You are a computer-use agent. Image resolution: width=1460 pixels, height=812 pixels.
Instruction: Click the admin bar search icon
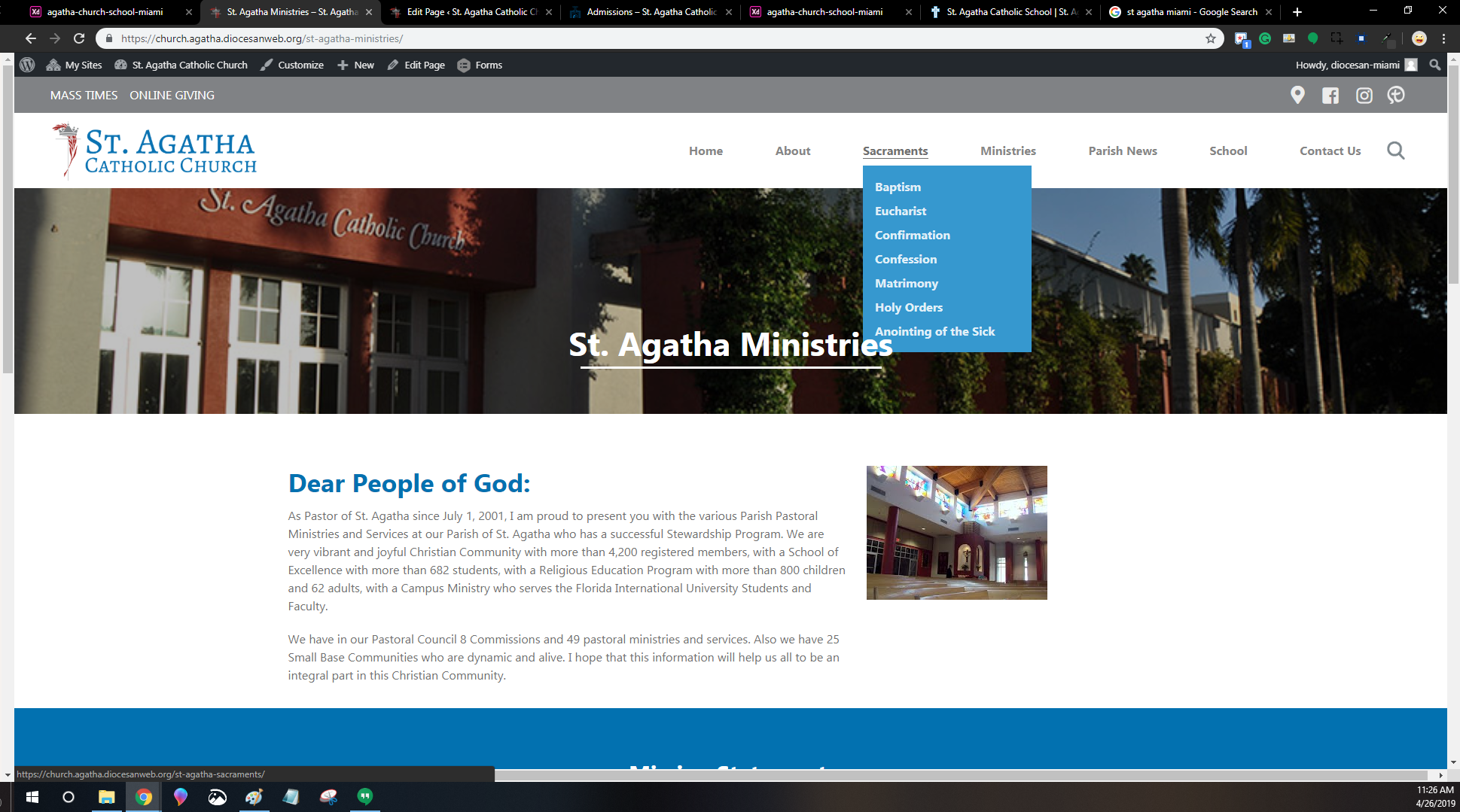[x=1435, y=65]
